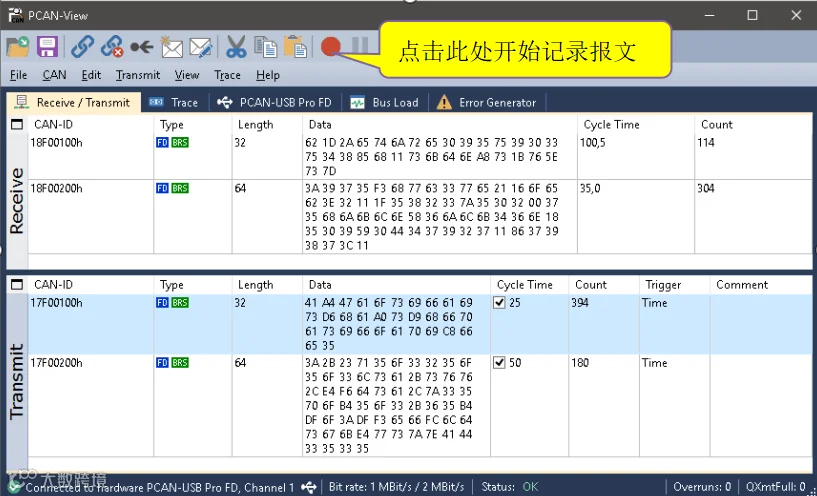This screenshot has width=817, height=496.
Task: Open the Help menu
Action: click(268, 75)
